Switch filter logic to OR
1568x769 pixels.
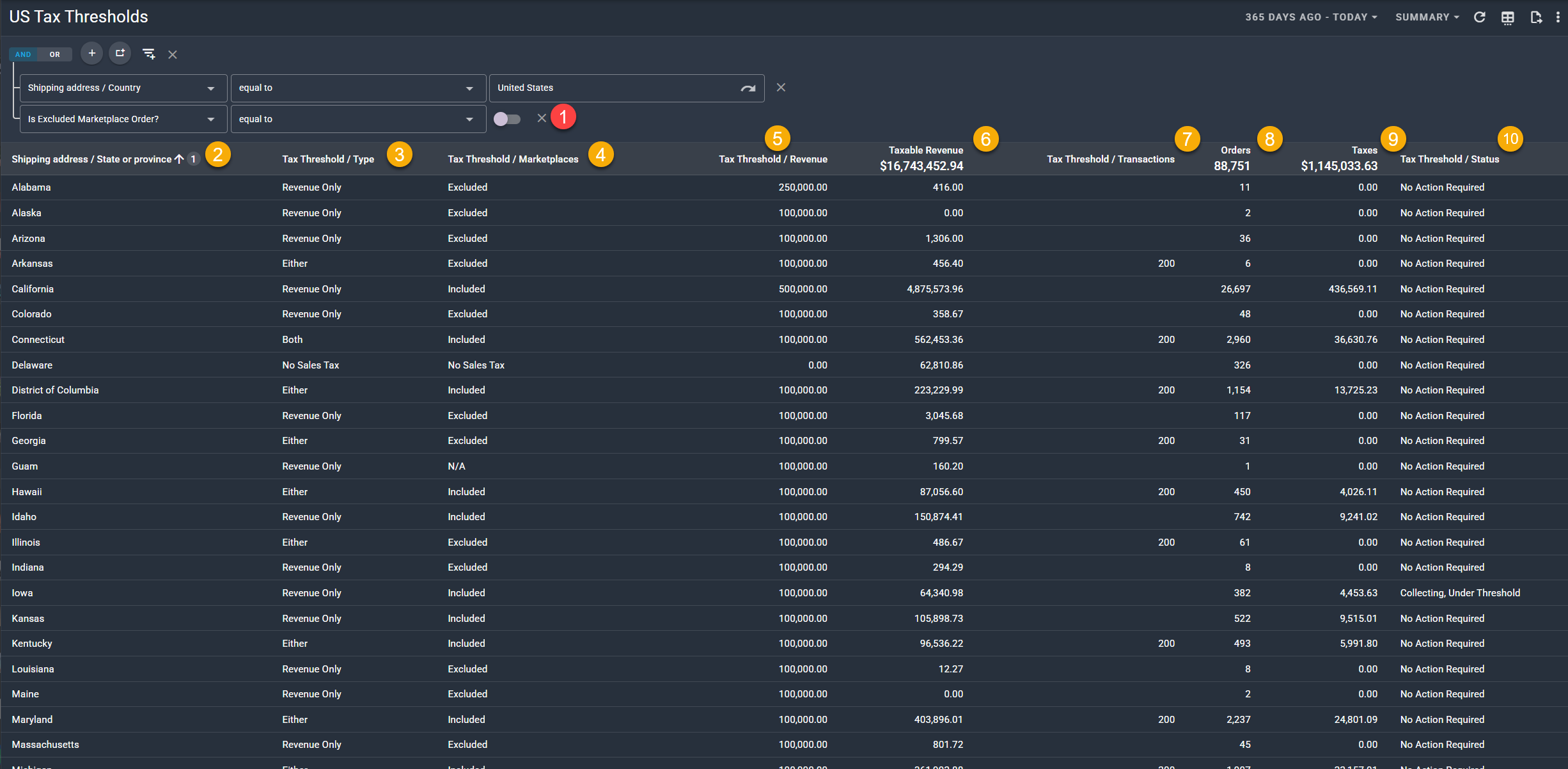pos(55,54)
